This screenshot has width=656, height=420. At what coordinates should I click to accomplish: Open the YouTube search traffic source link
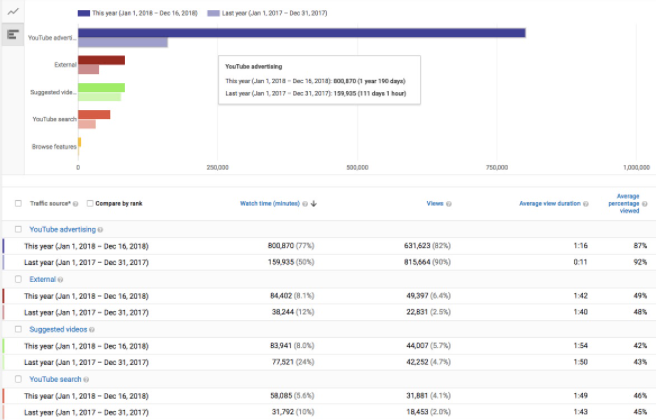pos(55,379)
